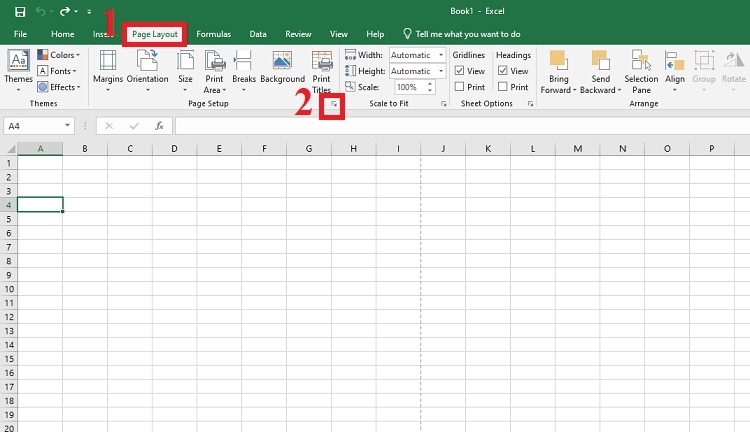Viewport: 750px width, 432px height.
Task: Switch to the Data tab
Action: pos(258,34)
